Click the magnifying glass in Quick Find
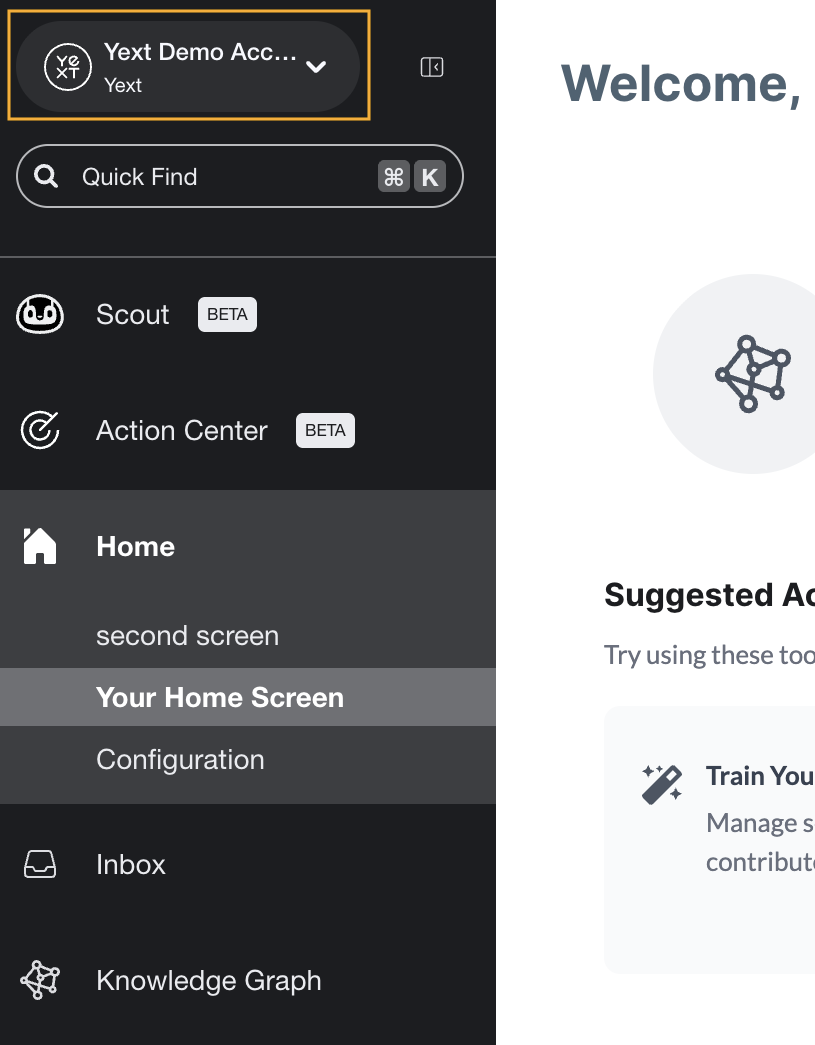Image resolution: width=815 pixels, height=1045 pixels. point(46,176)
